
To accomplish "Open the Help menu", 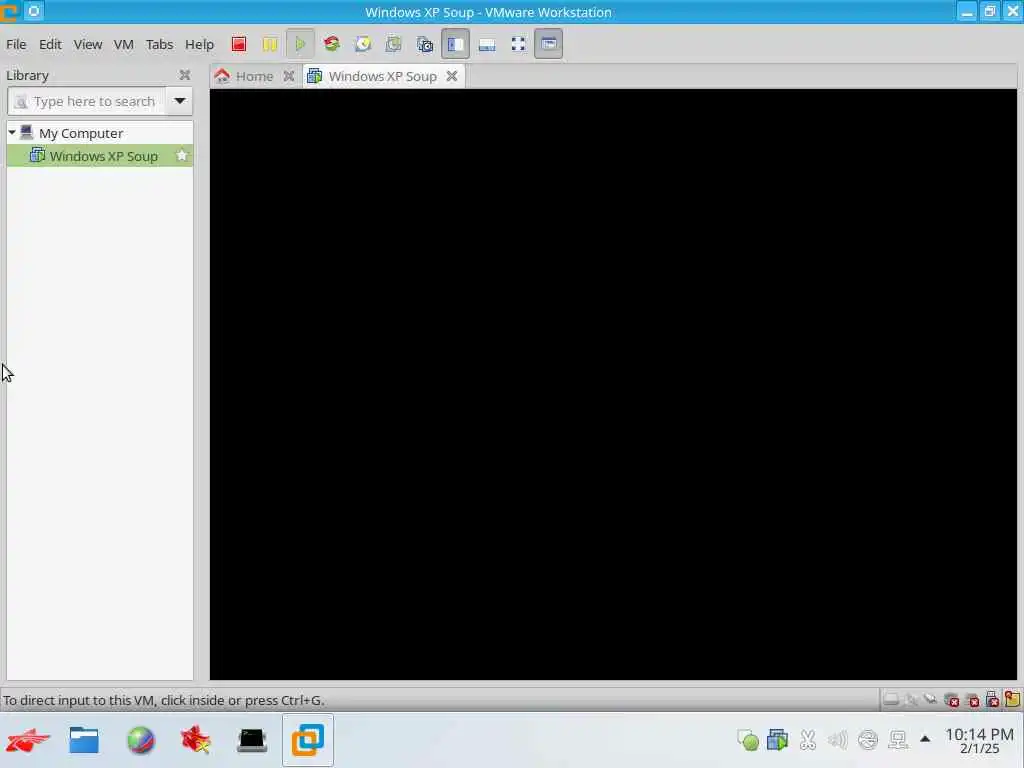I will pos(199,44).
